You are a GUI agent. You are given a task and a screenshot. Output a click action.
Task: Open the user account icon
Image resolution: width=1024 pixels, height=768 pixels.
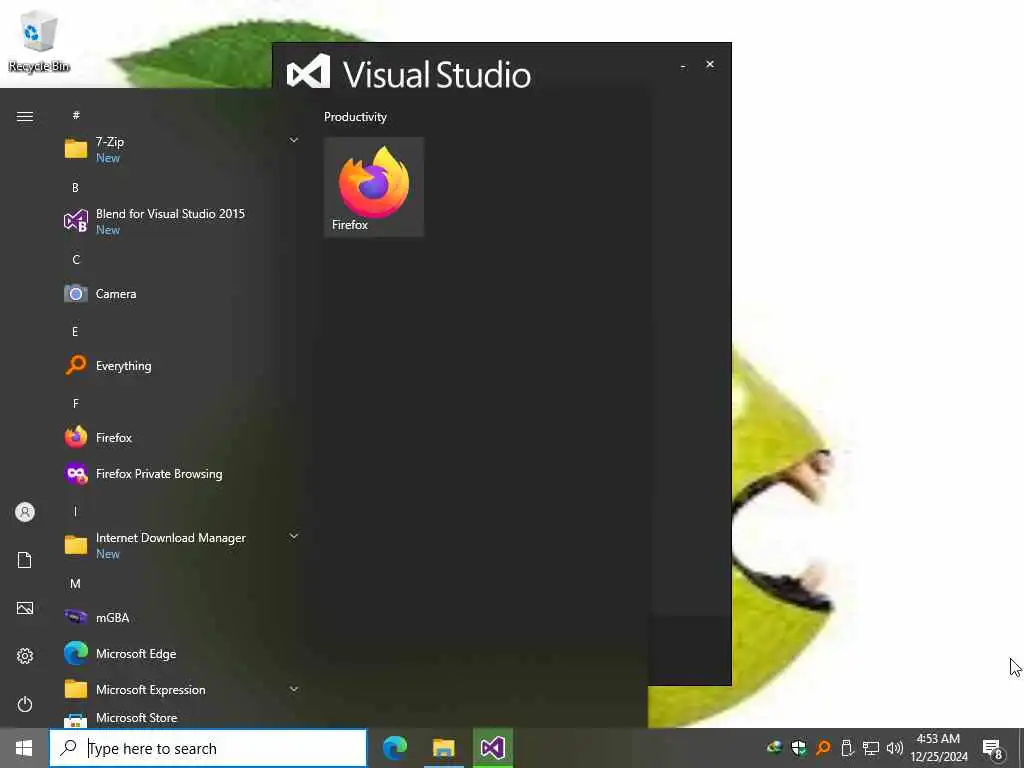pos(25,512)
